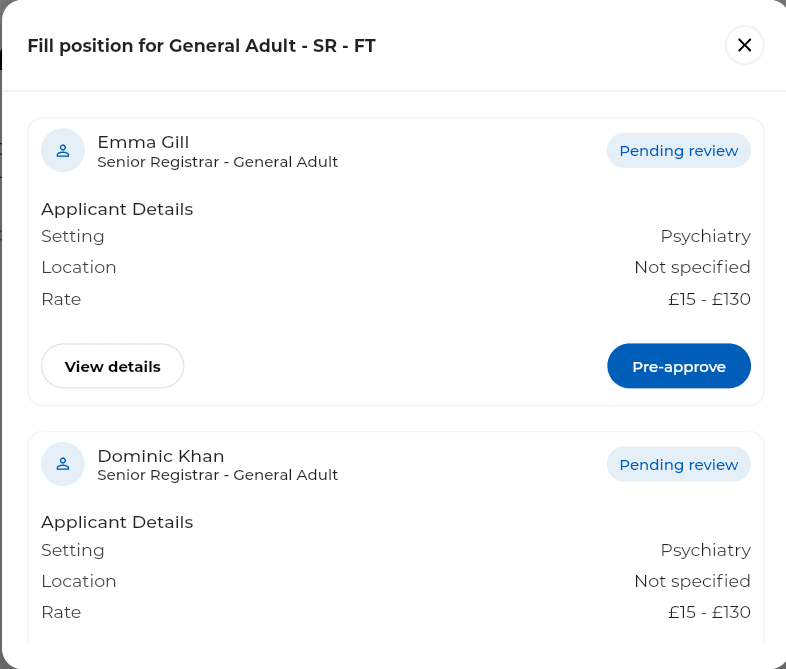Image resolution: width=786 pixels, height=669 pixels.
Task: Click Dominic Khan's Pending review badge
Action: click(678, 465)
